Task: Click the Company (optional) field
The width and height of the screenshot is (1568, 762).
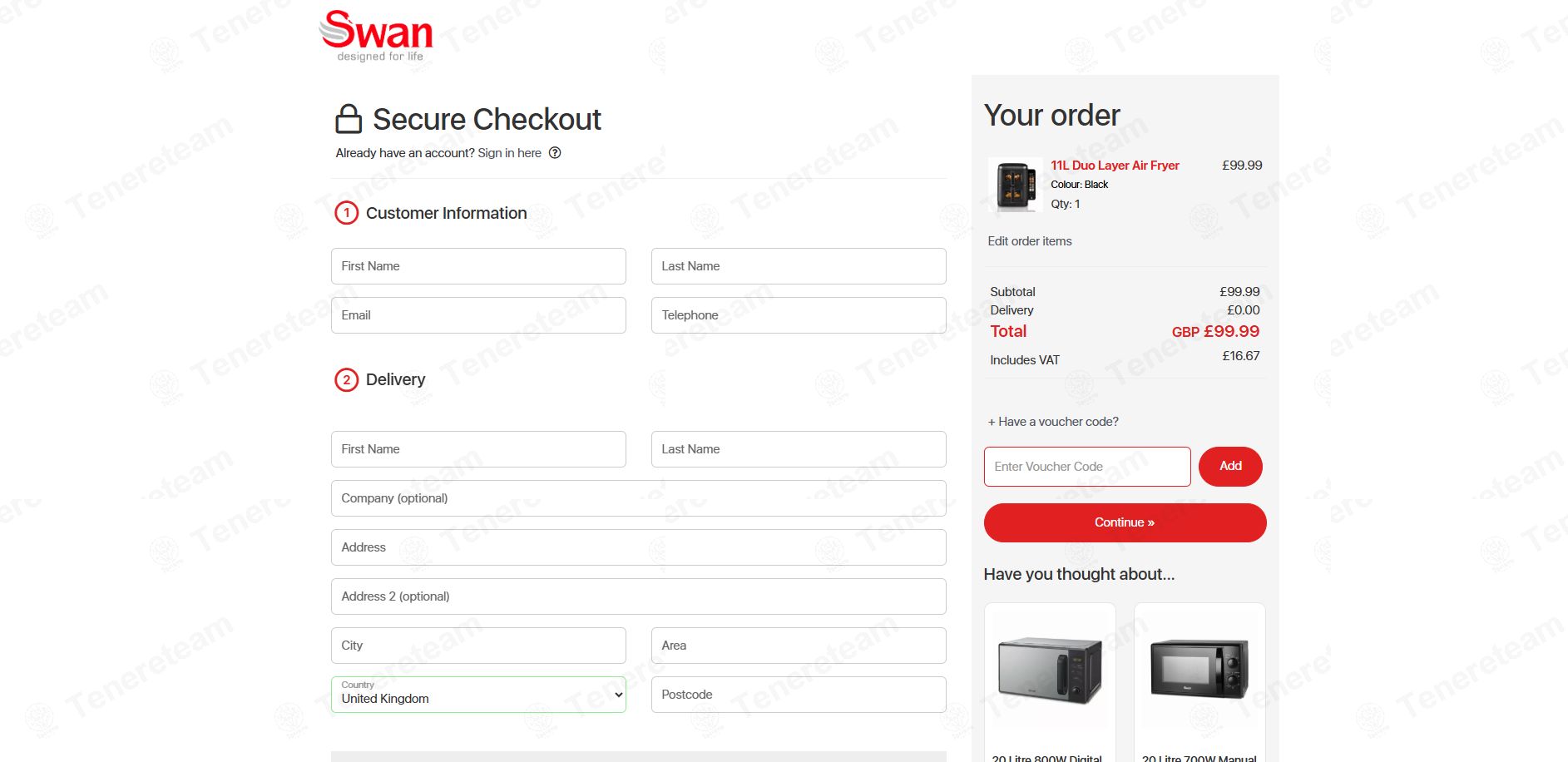Action: point(639,498)
